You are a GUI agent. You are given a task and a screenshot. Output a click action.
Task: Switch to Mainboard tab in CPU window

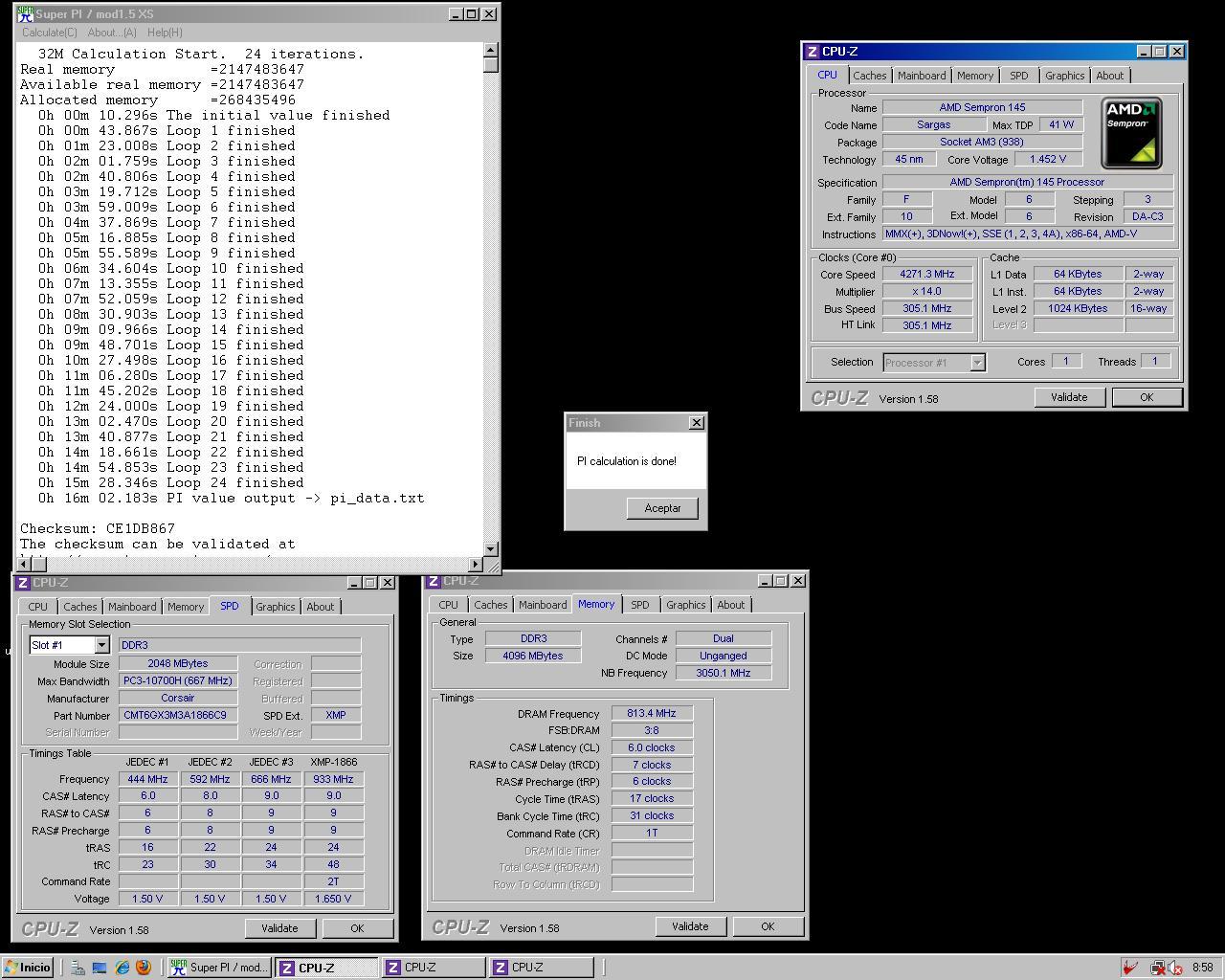click(x=922, y=76)
